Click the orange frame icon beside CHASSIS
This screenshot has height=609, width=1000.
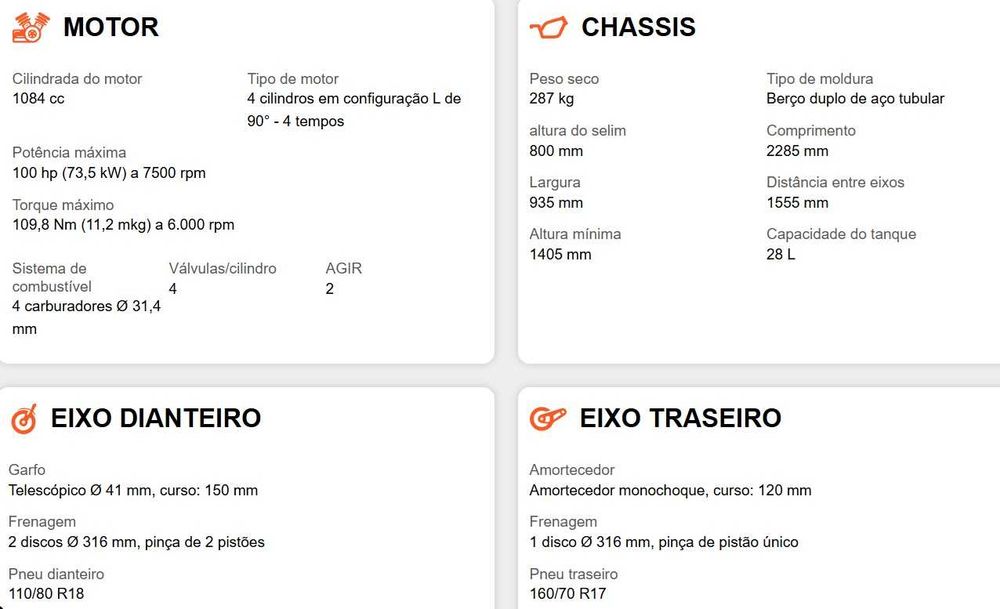tap(548, 27)
